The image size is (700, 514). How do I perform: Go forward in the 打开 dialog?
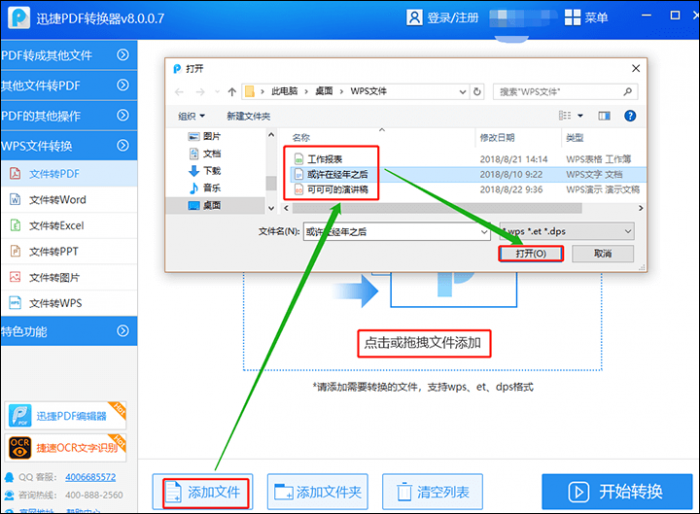200,92
